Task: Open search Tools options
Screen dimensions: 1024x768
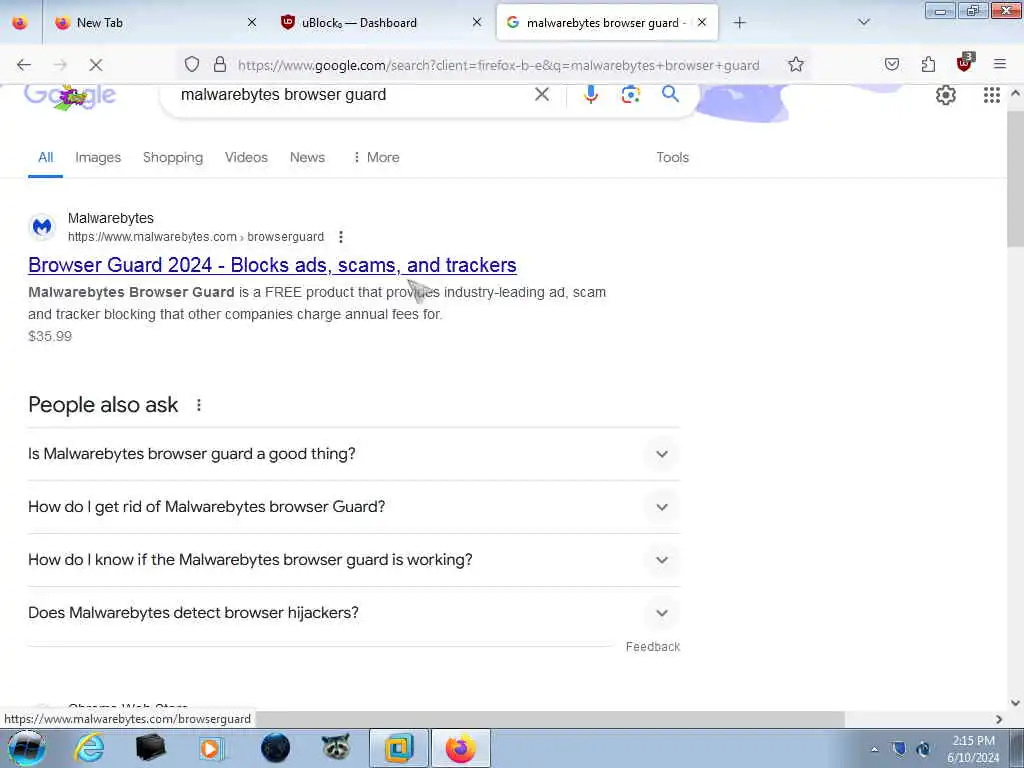Action: 672,157
